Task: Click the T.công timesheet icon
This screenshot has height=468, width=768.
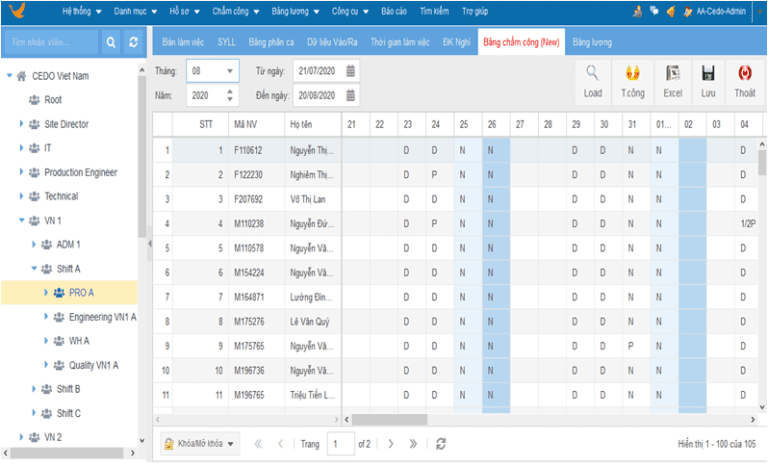Action: click(631, 74)
